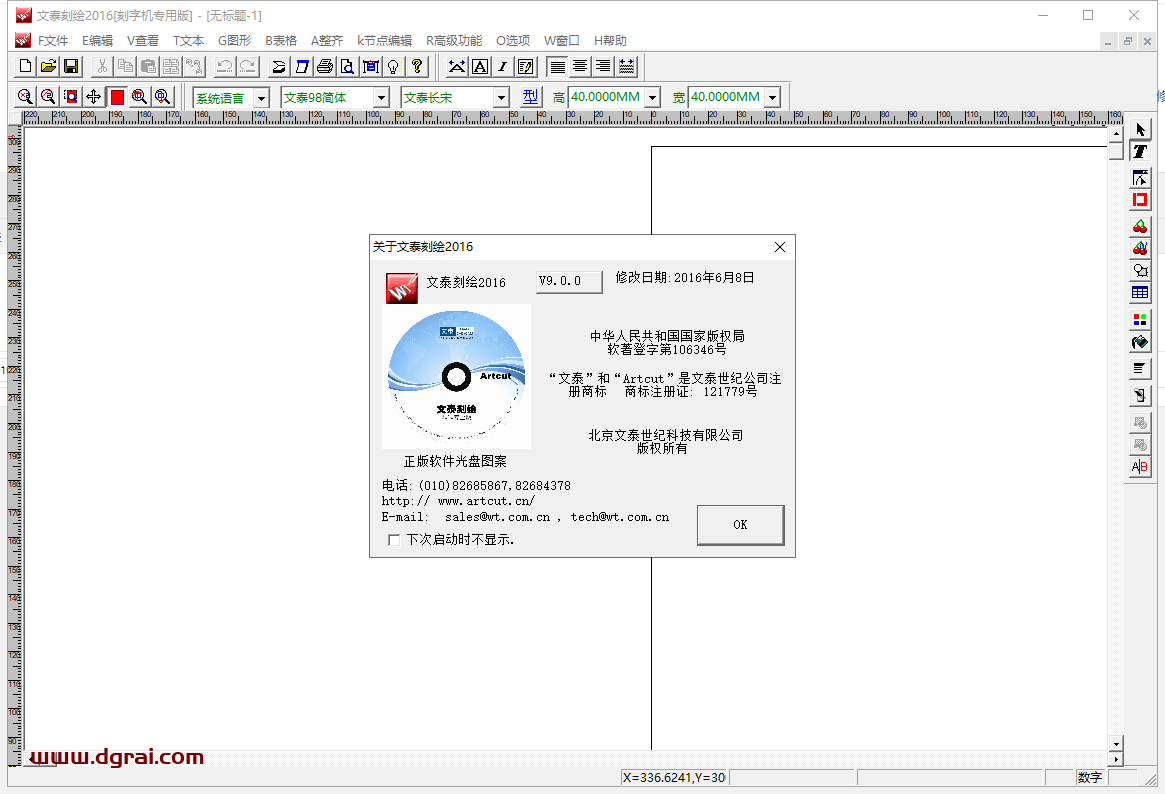Click the vertical scrollbar up arrow
Viewport: 1165px width, 794px height.
[1115, 134]
